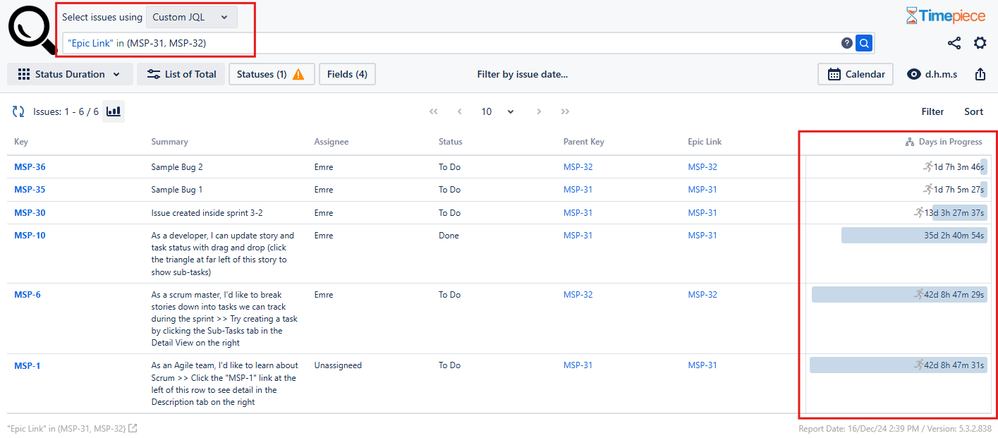
Task: Open Parent Key MSP-32 in MSP-36 row
Action: point(578,167)
